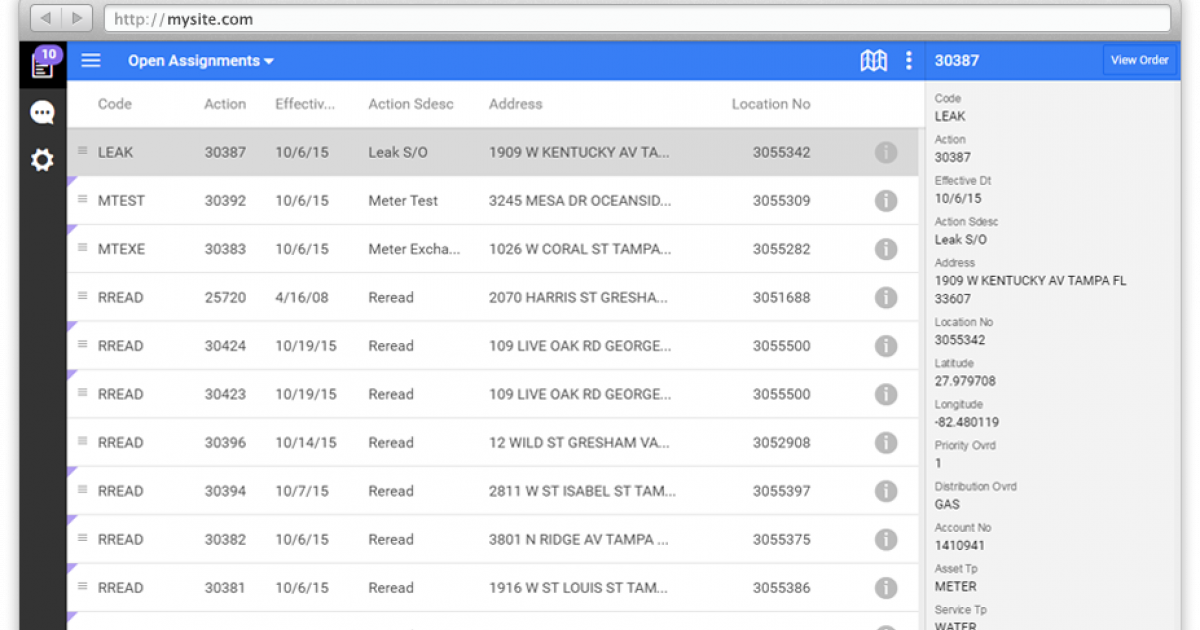1200x630 pixels.
Task: Click the Address column header
Action: tap(515, 104)
